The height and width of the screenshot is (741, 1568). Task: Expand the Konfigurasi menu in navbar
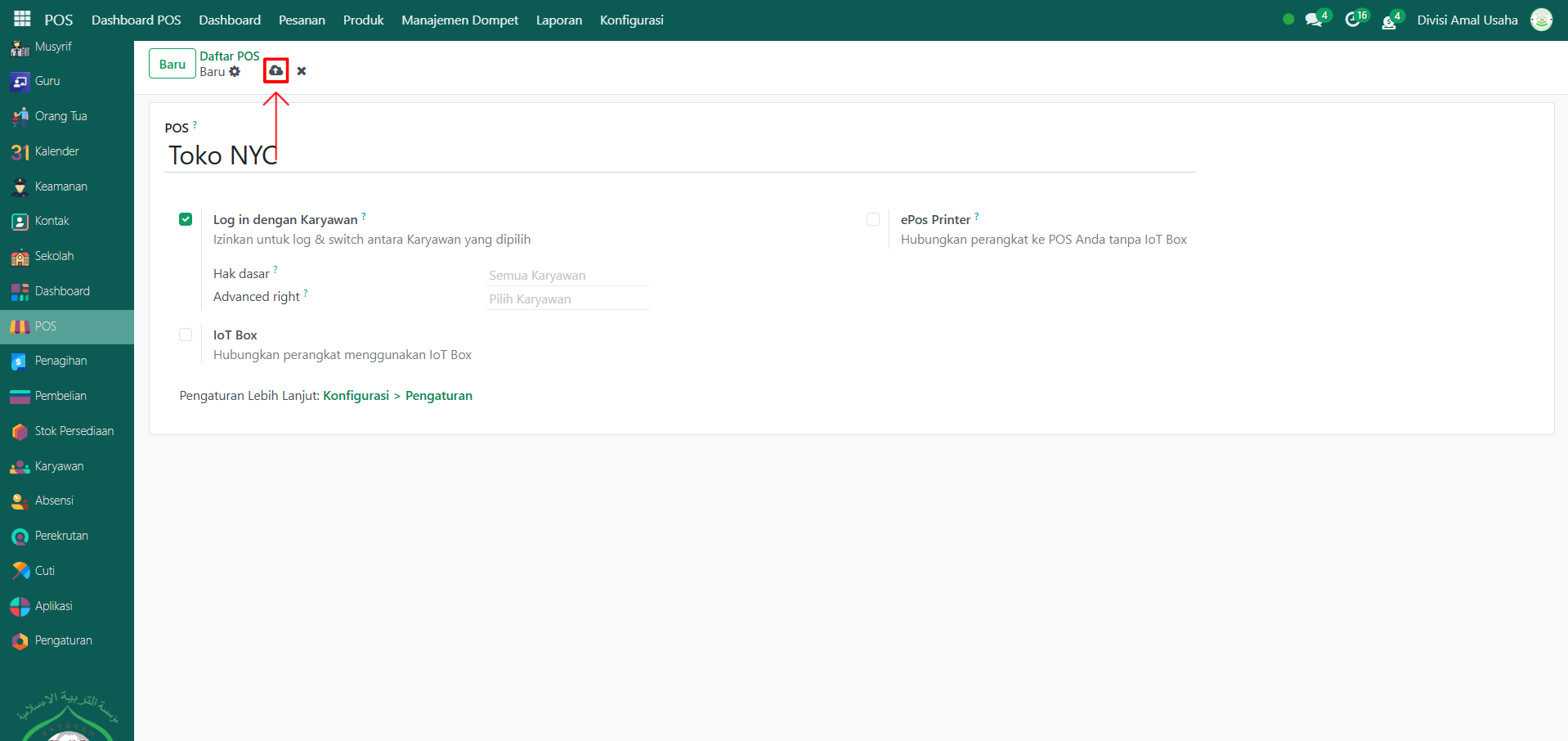click(631, 20)
